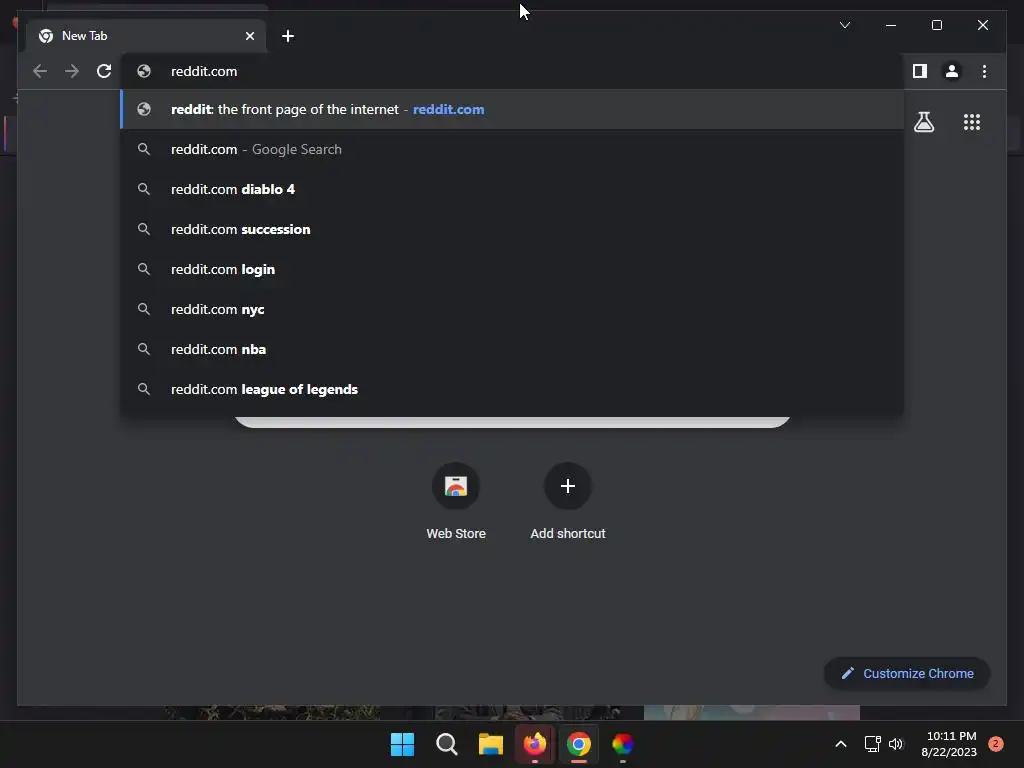
Task: Select reddit.com Google Search suggestion
Action: click(x=512, y=150)
